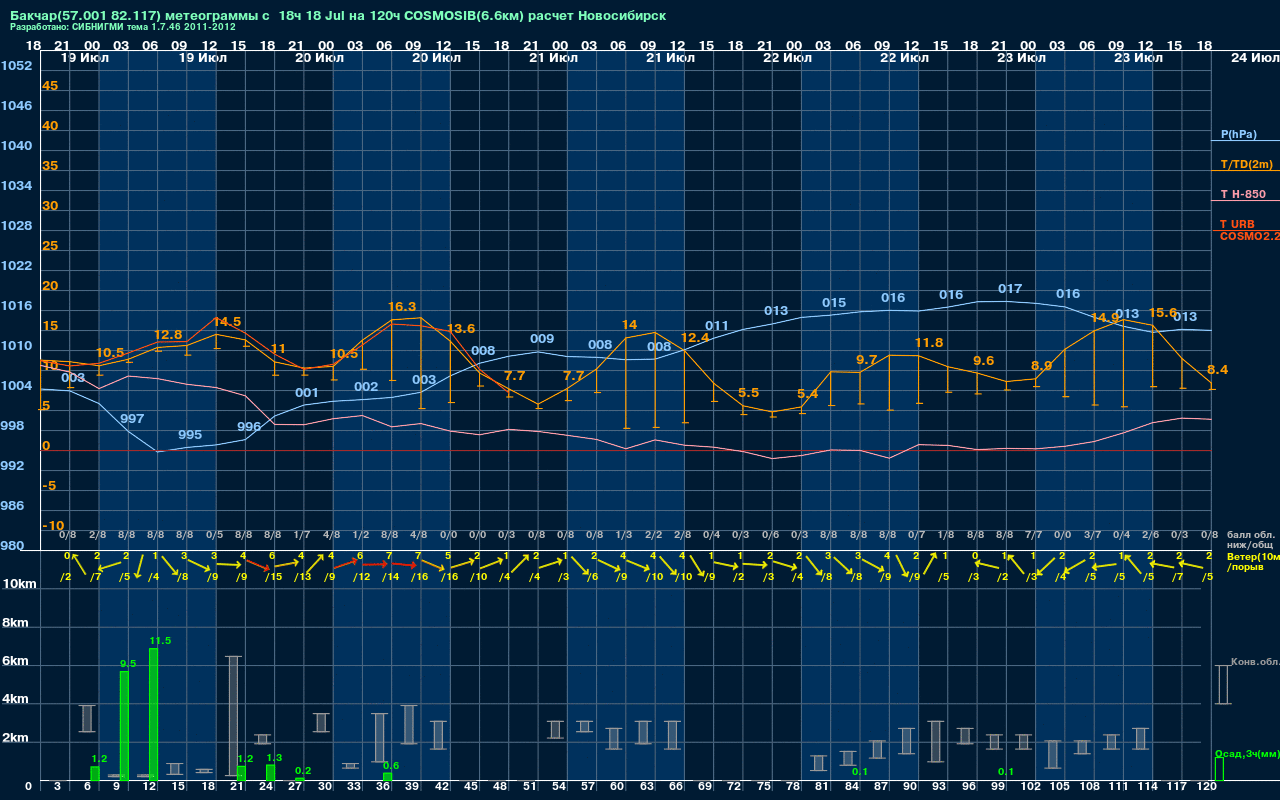Click the convective cloud bracket legend symbol
Viewport: 1280px width, 800px height.
pos(1222,685)
